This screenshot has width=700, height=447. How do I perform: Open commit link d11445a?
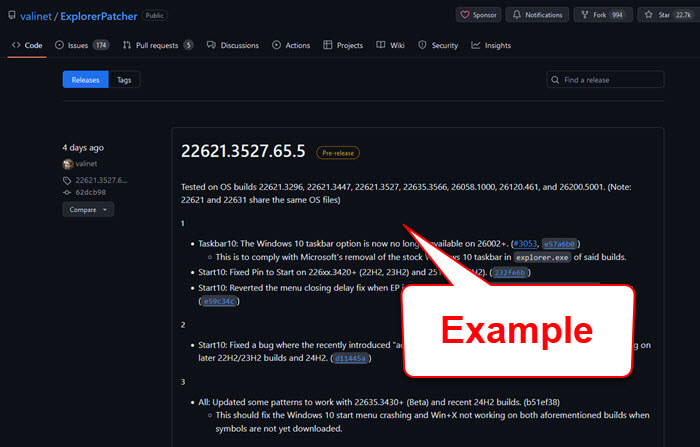(350, 358)
